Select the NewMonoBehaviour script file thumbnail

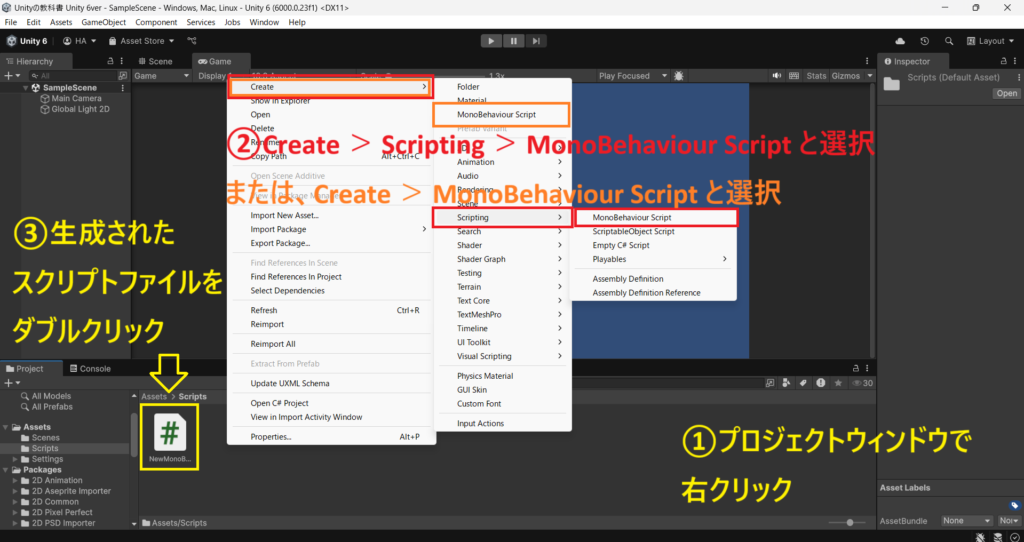[170, 436]
